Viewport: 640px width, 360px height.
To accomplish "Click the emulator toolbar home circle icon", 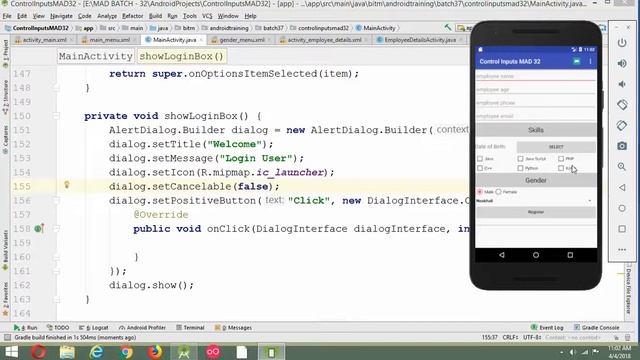I will tap(622, 208).
